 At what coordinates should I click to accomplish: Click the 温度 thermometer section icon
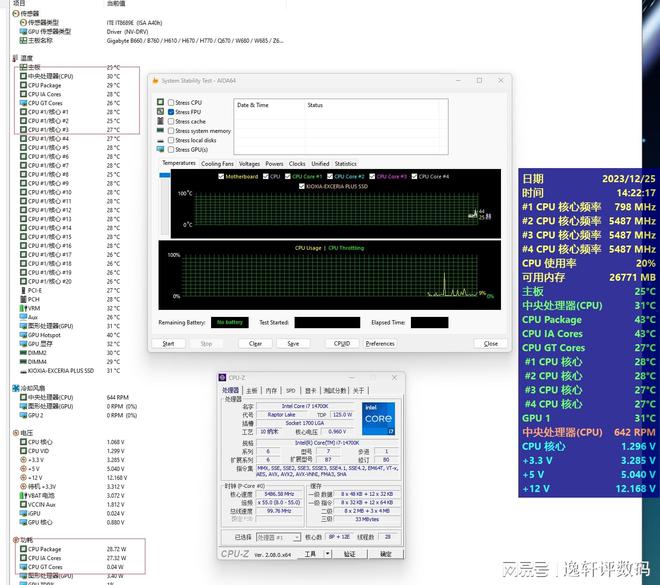16,58
